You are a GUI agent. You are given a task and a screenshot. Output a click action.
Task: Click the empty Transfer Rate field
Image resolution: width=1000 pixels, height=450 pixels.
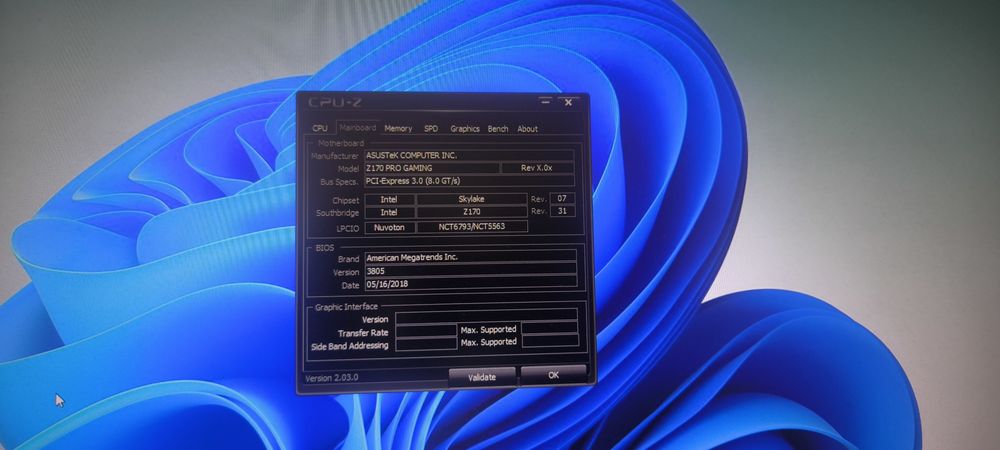(x=426, y=331)
